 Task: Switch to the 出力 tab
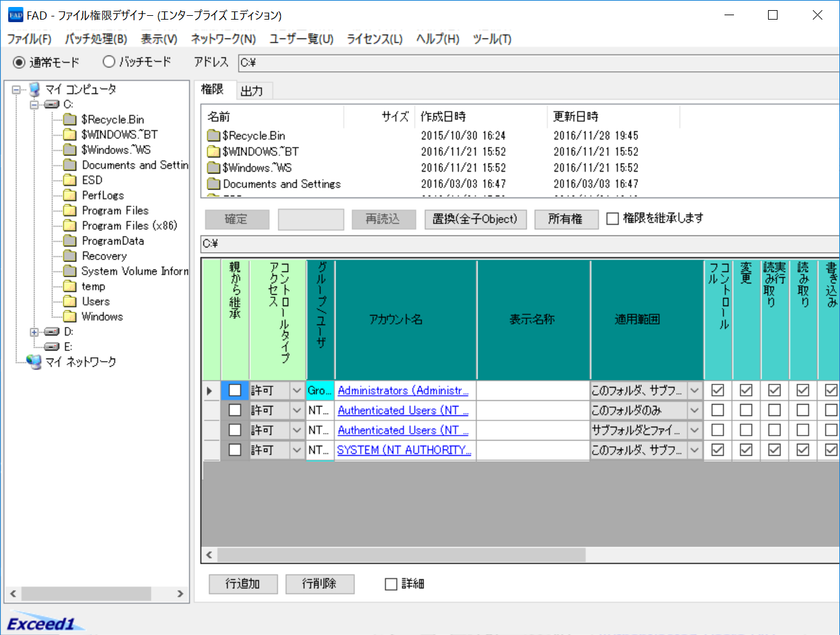[x=252, y=91]
